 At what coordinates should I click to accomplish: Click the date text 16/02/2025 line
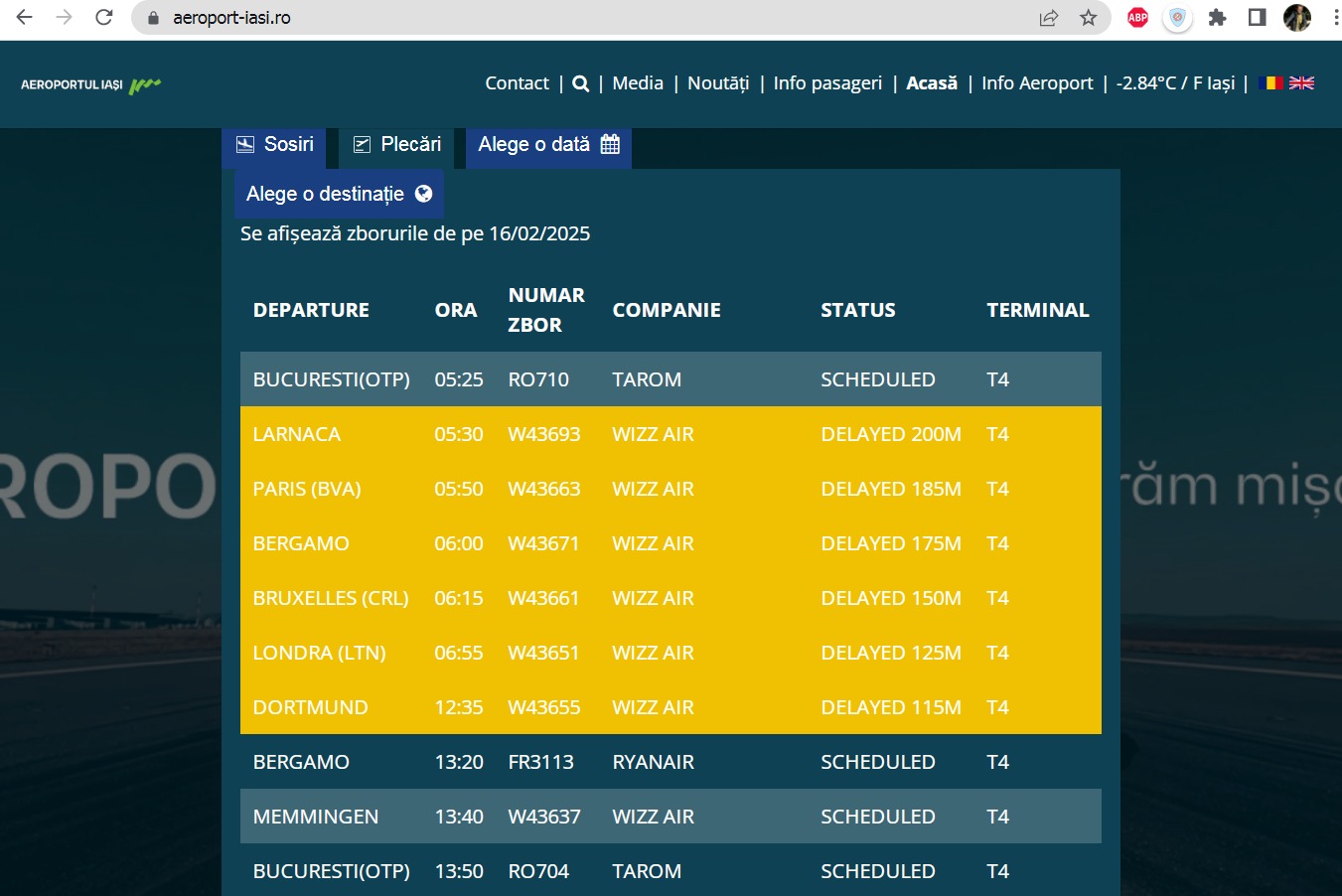click(x=415, y=233)
